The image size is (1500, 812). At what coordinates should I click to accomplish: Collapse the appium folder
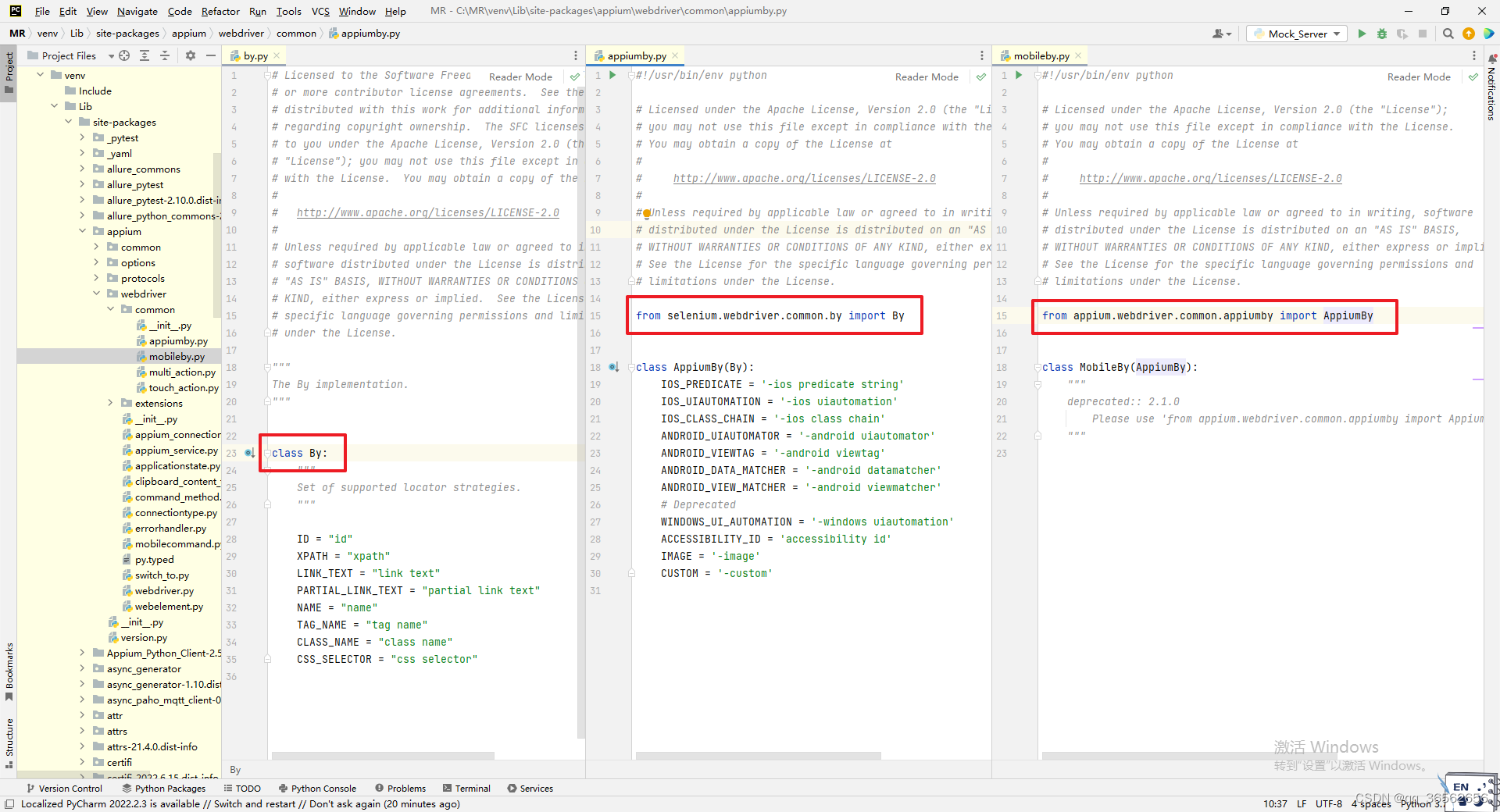(82, 231)
